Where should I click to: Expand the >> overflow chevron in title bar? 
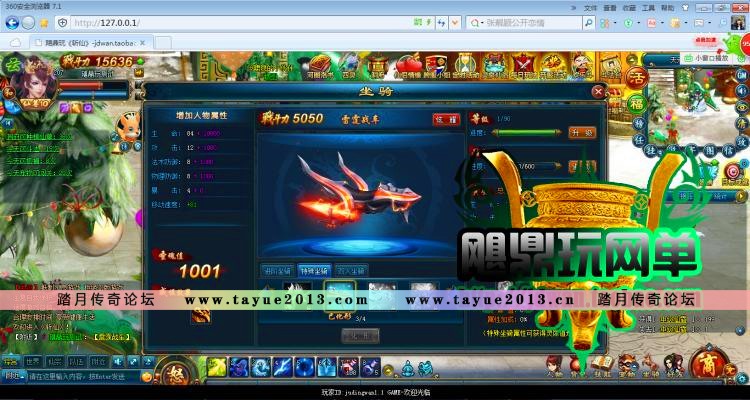(574, 8)
